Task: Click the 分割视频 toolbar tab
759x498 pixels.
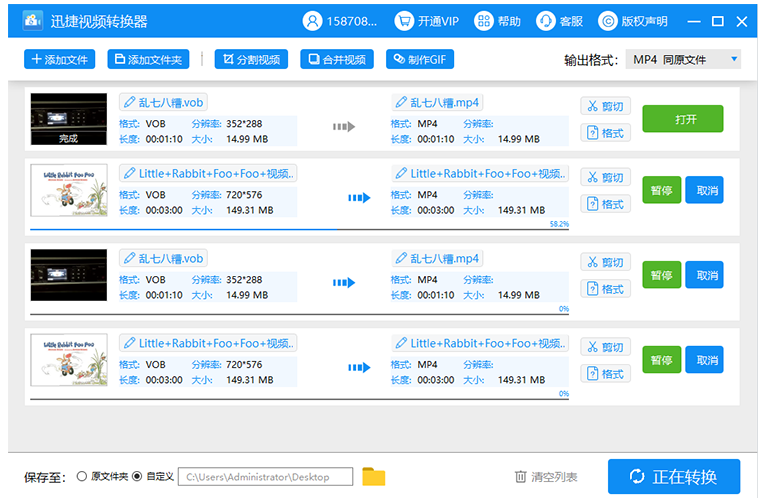Action: (251, 60)
